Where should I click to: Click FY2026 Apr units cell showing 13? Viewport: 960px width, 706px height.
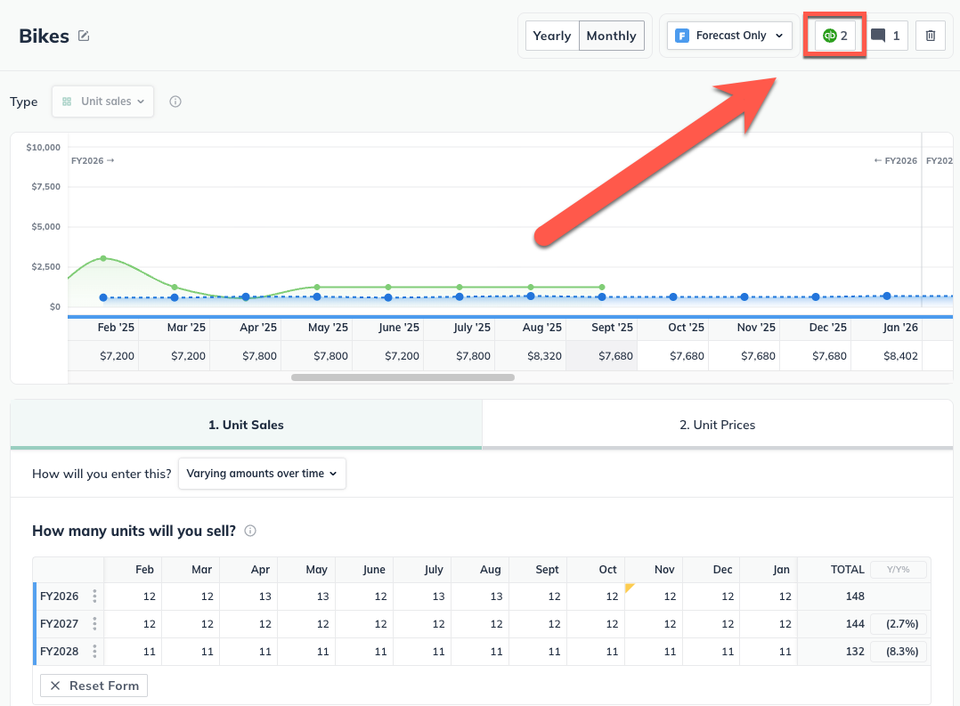[x=249, y=596]
